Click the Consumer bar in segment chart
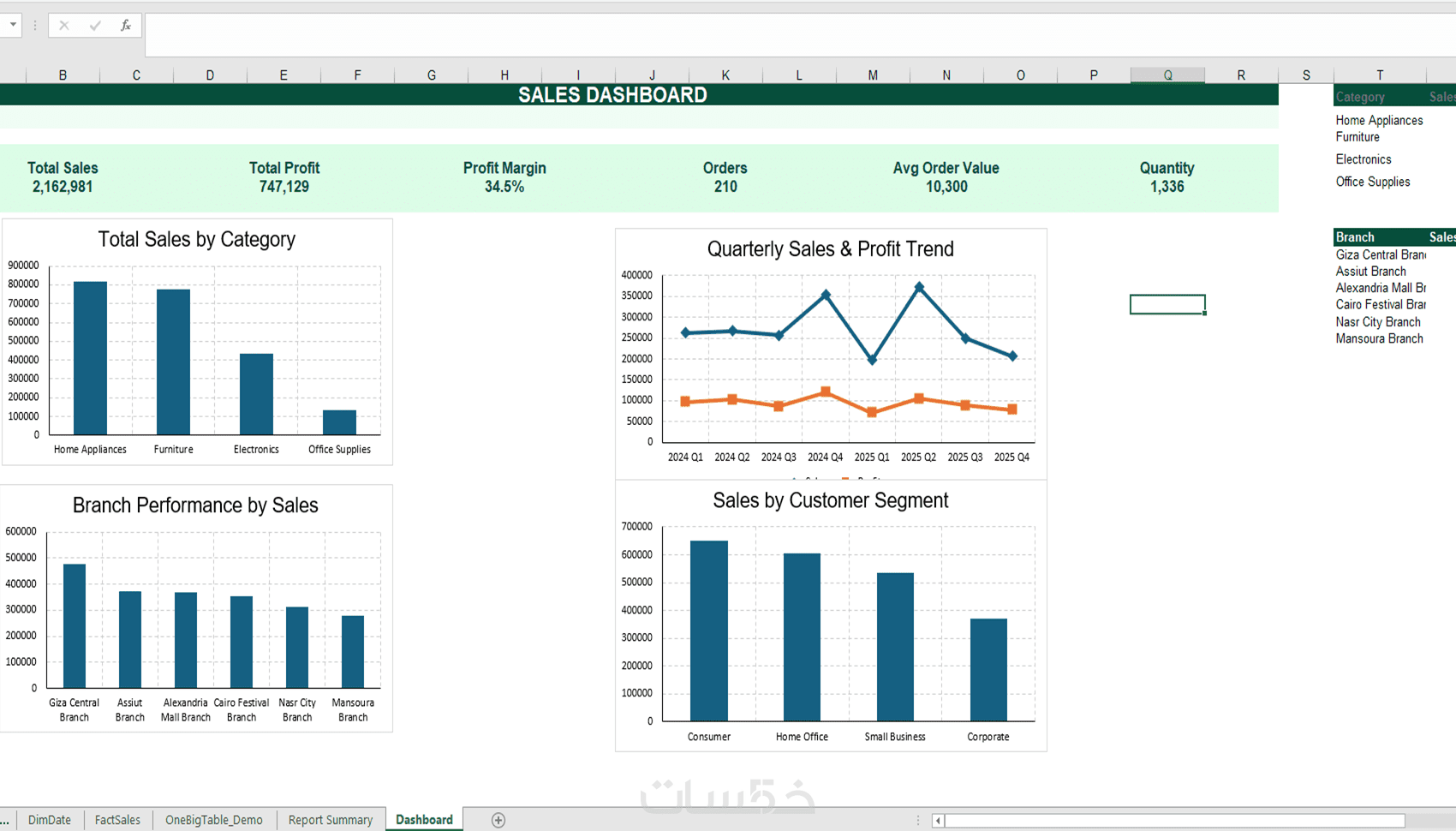 (x=709, y=631)
